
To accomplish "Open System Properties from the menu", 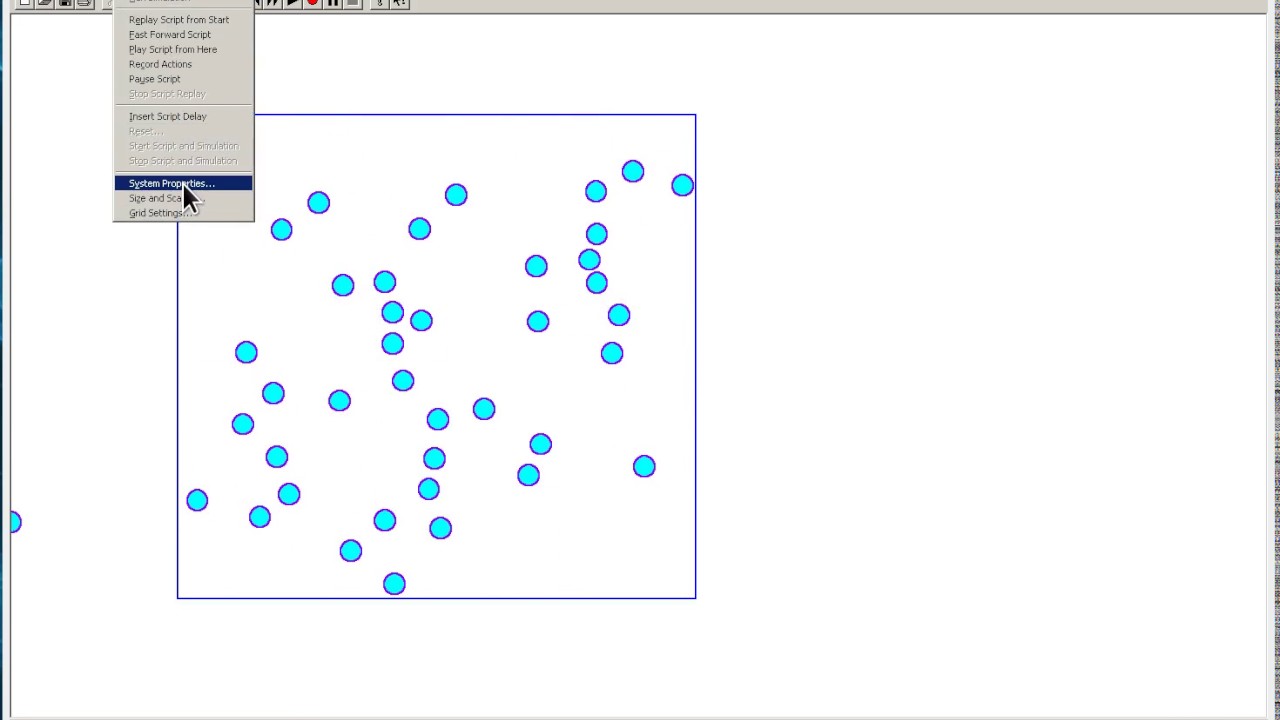I will (183, 184).
